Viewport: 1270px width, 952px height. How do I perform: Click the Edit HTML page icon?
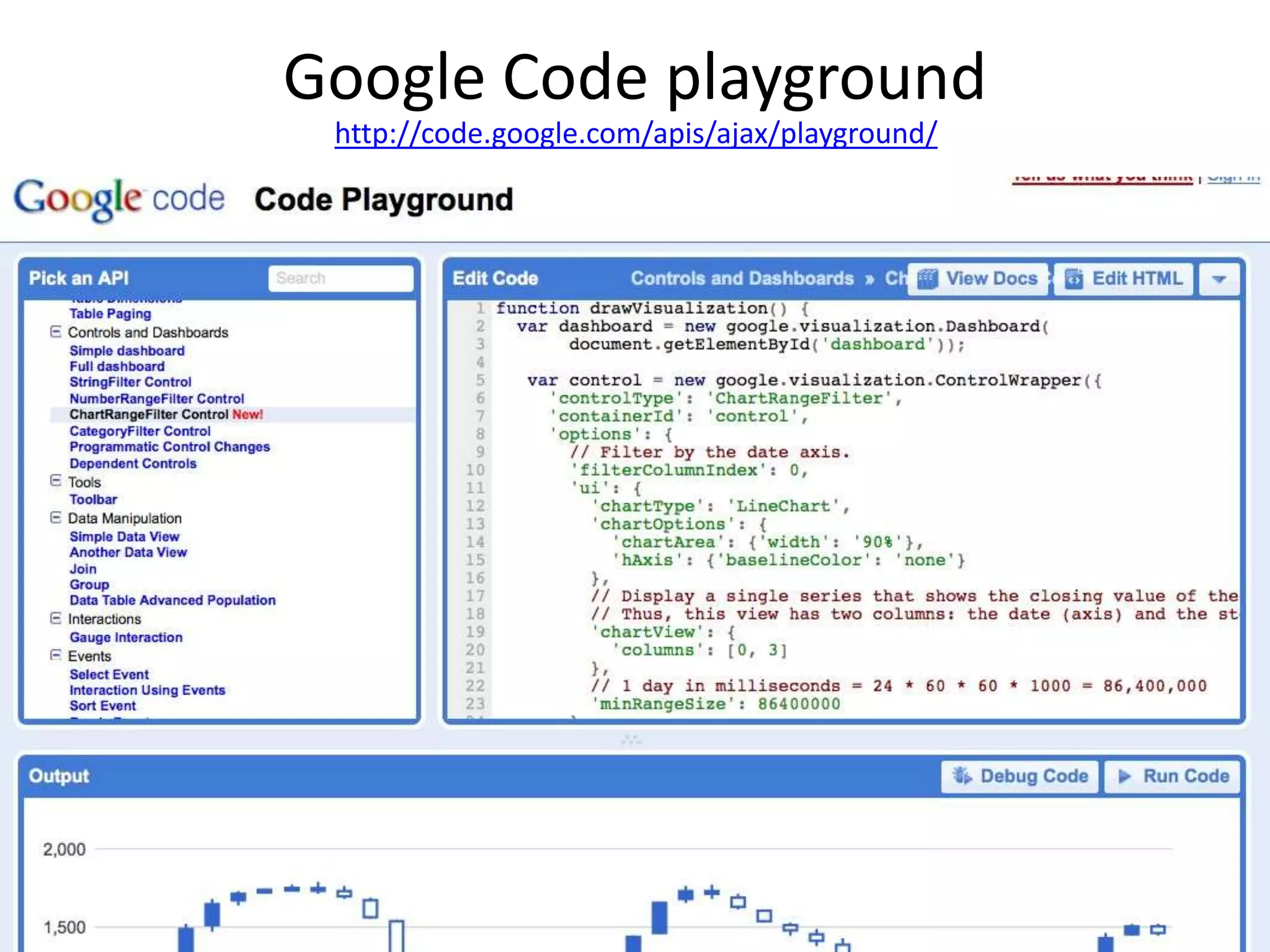[x=1074, y=279]
